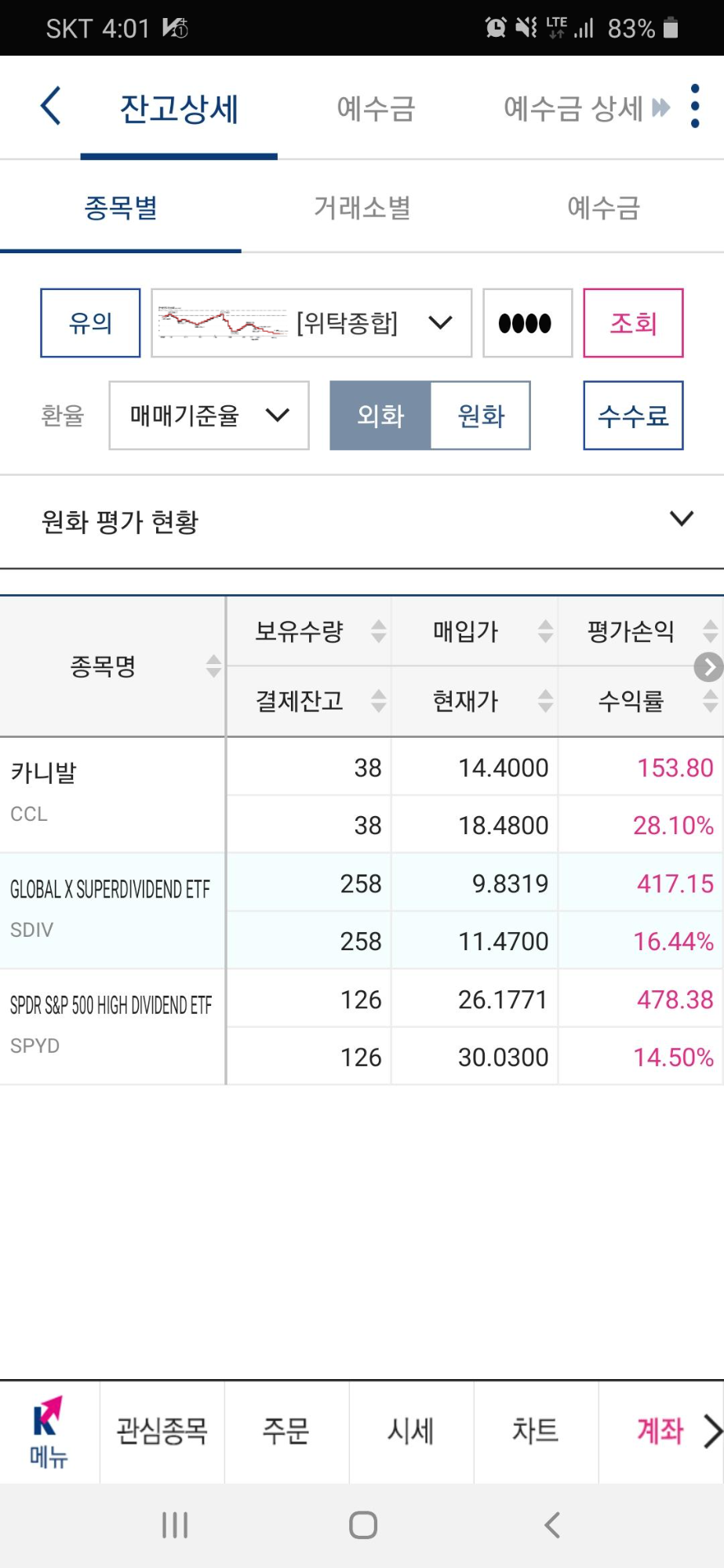Tap the 환율 label

[63, 416]
